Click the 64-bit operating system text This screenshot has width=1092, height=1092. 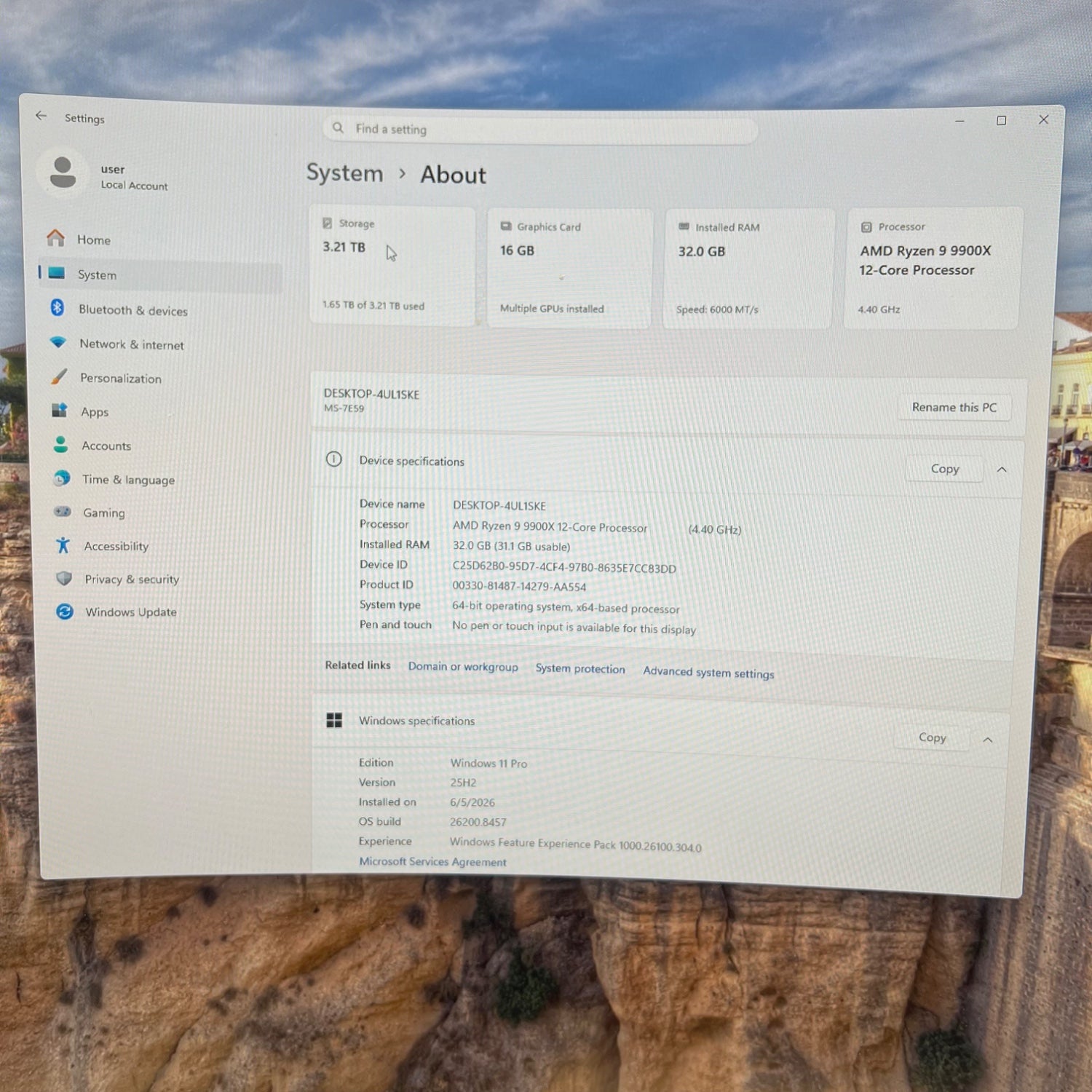tap(566, 607)
